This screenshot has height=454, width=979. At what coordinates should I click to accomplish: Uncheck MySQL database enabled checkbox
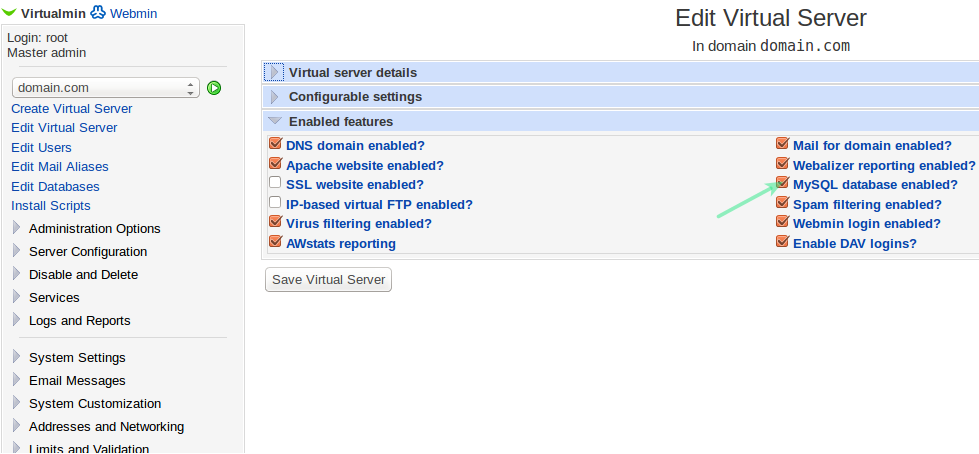pyautogui.click(x=782, y=182)
